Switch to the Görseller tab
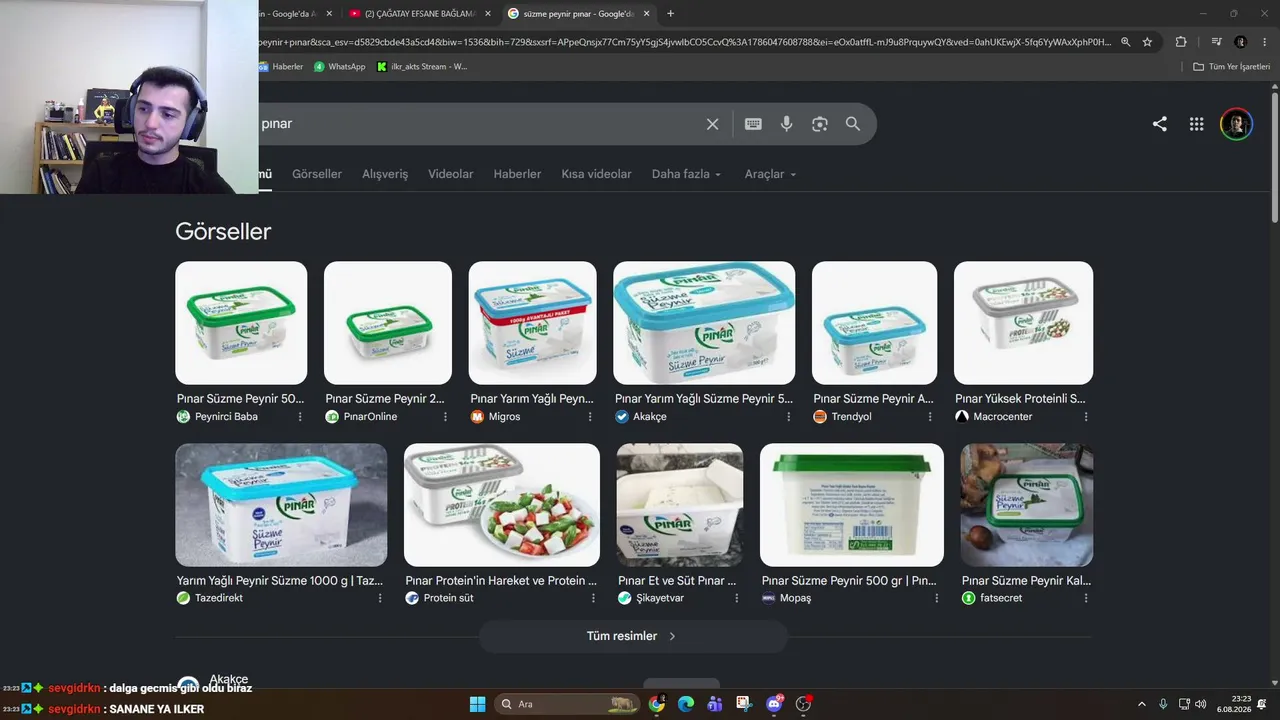1280x720 pixels. [x=317, y=174]
